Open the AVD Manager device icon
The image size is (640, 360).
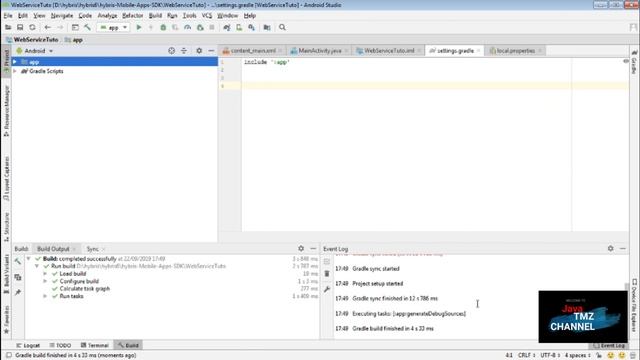coord(239,27)
